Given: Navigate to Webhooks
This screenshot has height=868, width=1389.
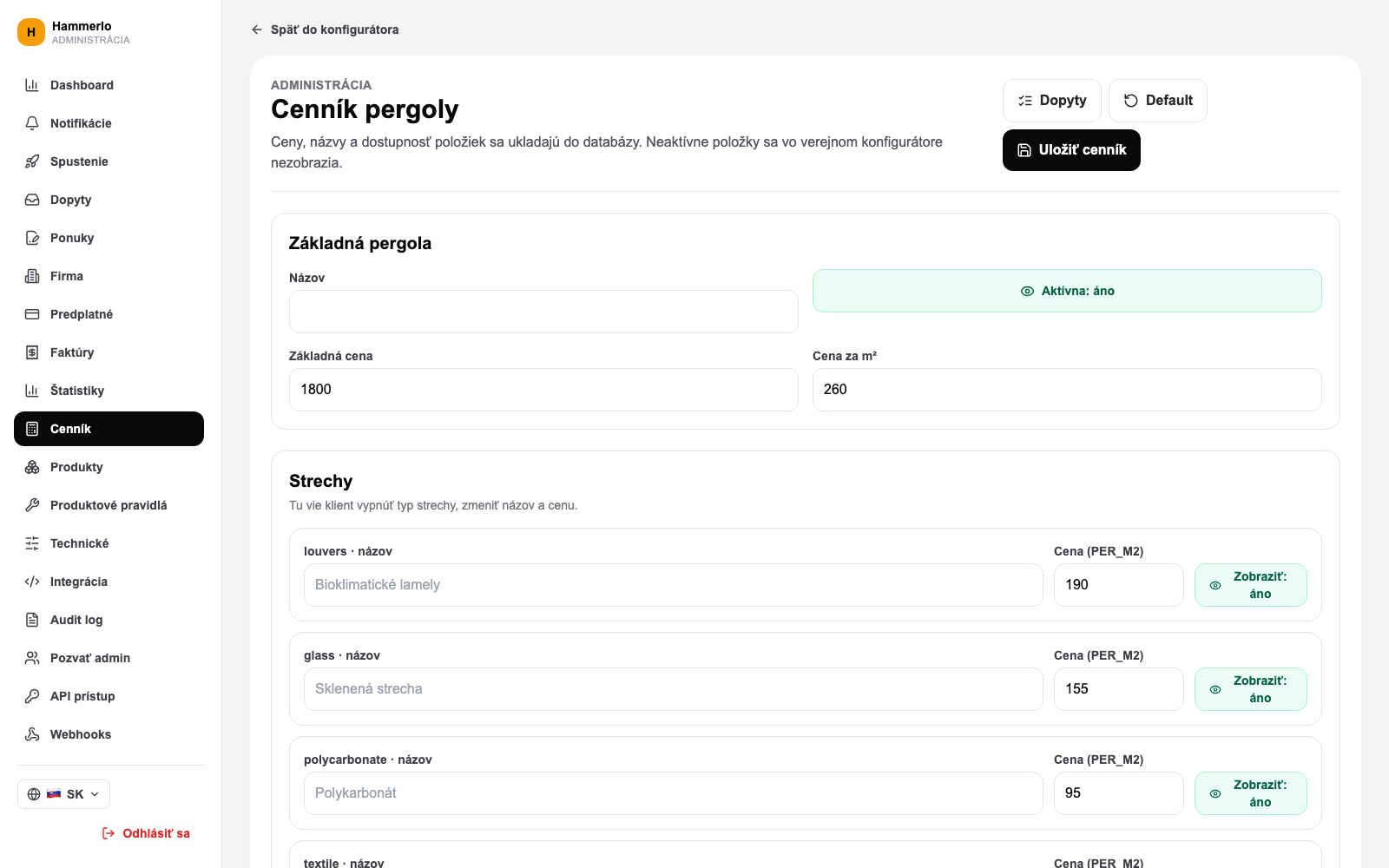Looking at the screenshot, I should point(109,734).
